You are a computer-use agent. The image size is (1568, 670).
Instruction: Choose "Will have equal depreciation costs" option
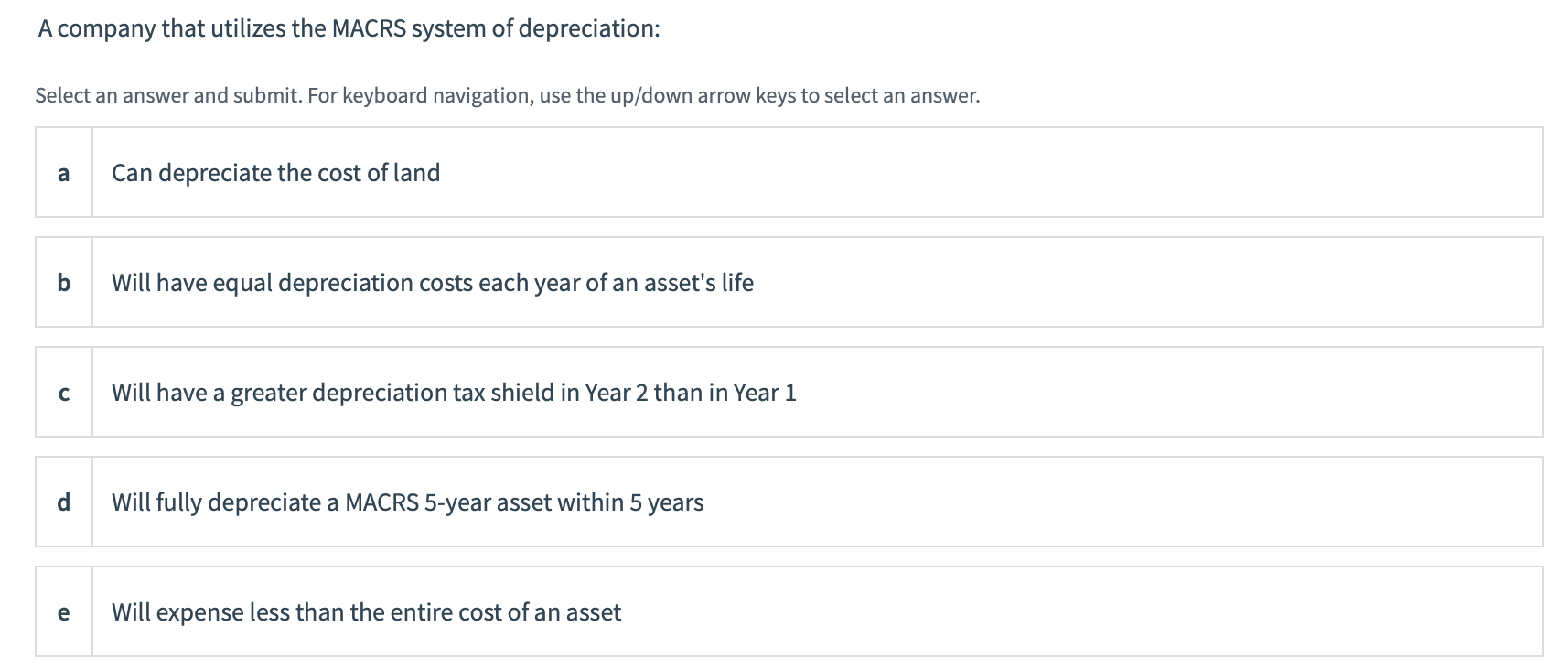pos(432,283)
